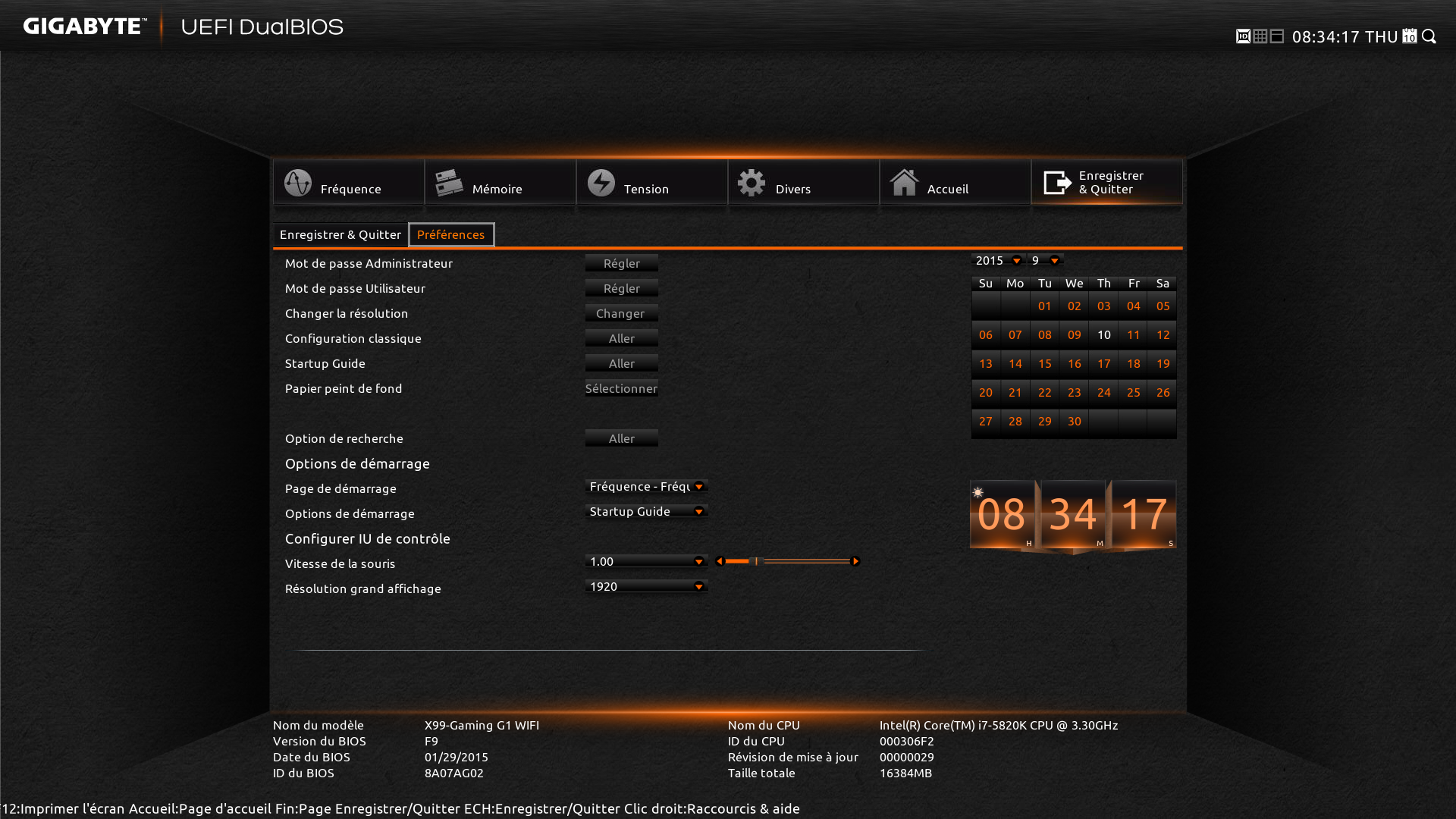Switch to the Enregistrer & Quitter sub-tab
The image size is (1456, 819).
[x=340, y=235]
